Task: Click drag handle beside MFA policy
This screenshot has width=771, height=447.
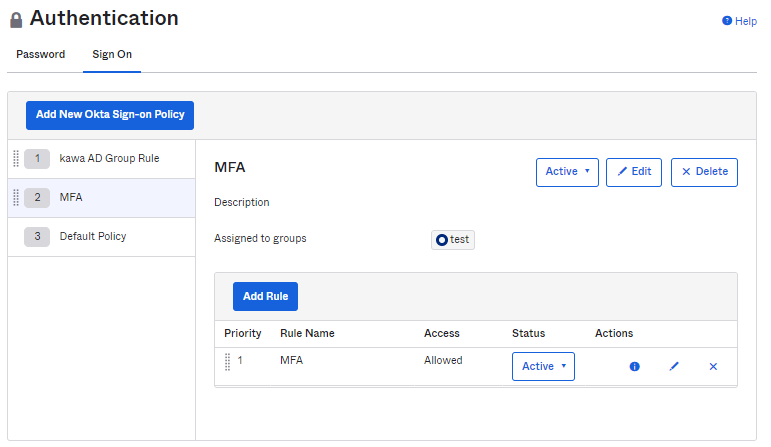Action: (x=16, y=197)
